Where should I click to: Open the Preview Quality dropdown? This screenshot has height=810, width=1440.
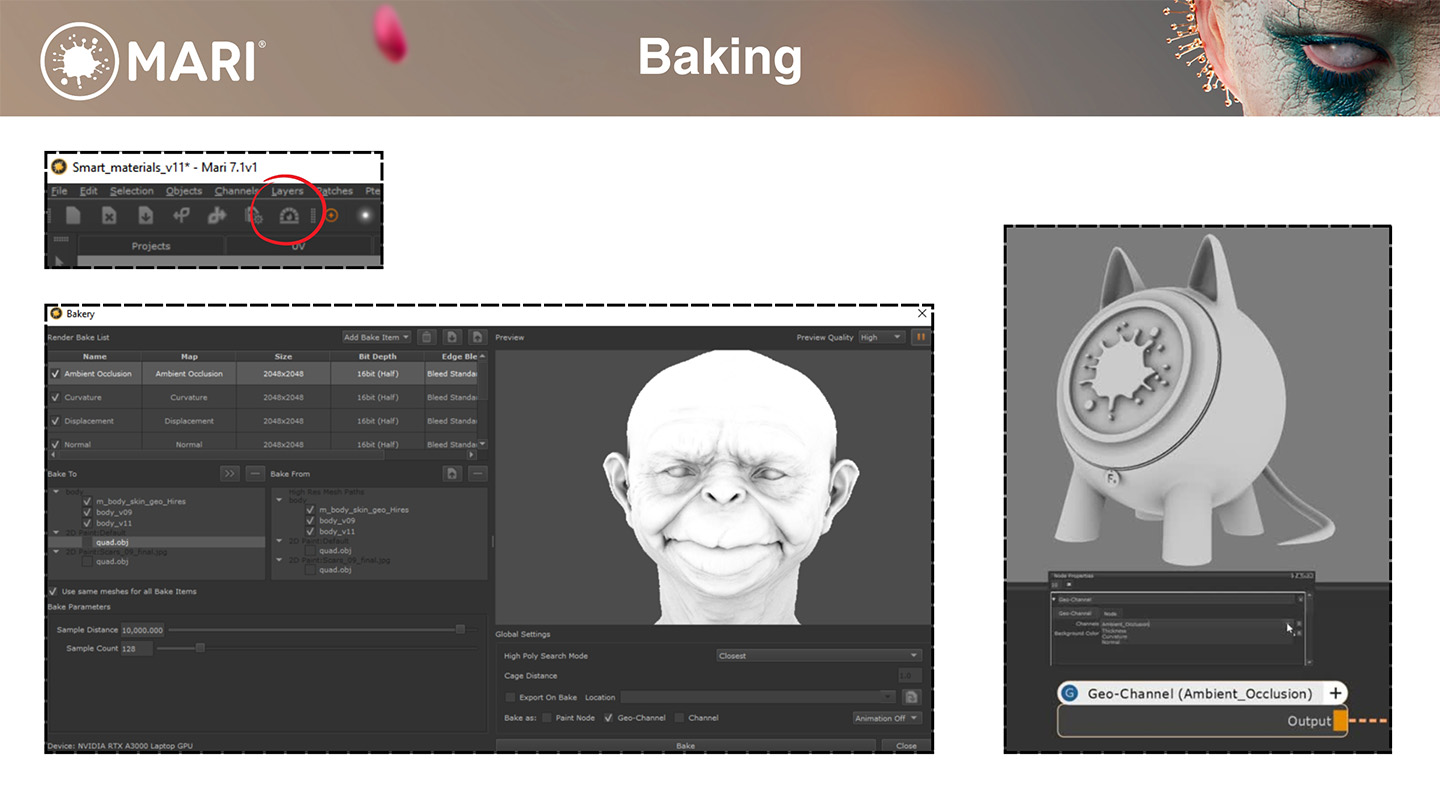pyautogui.click(x=881, y=338)
